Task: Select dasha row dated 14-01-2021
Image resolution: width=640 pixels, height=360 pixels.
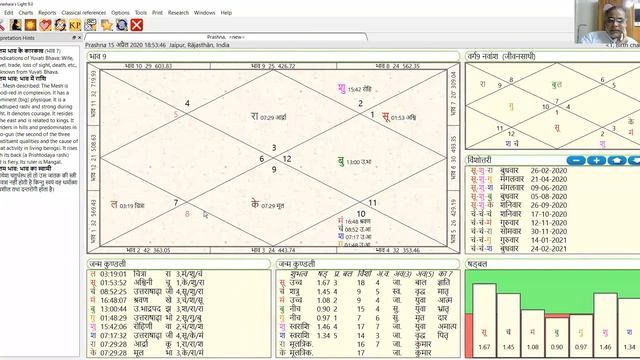Action: (x=518, y=240)
